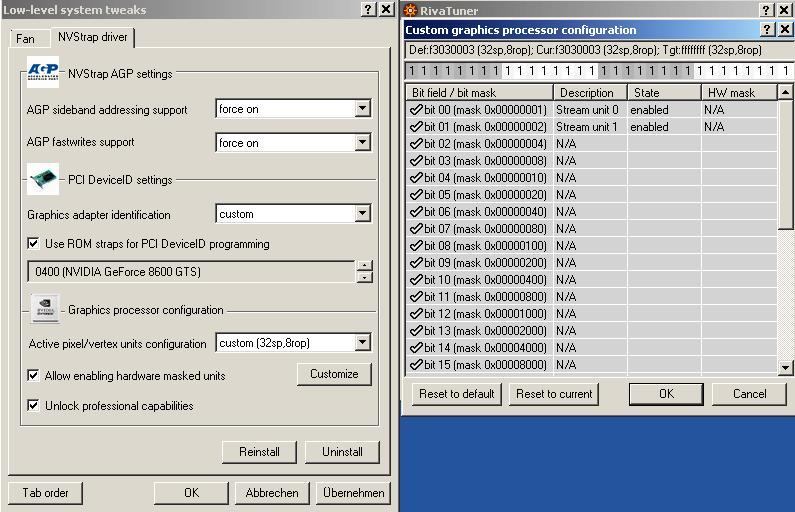This screenshot has height=512, width=795.
Task: Click the 0400 (NVIDIA GeForce 8600 GTS) field
Action: 191,272
